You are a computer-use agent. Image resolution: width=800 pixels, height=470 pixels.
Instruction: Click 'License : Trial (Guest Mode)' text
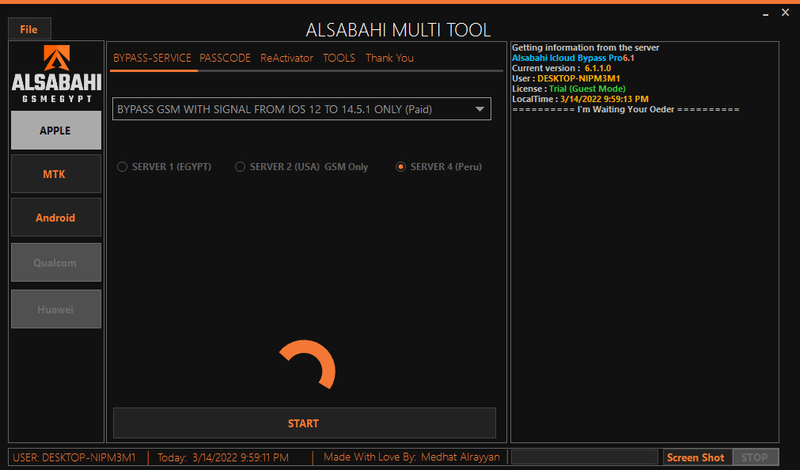[568, 89]
